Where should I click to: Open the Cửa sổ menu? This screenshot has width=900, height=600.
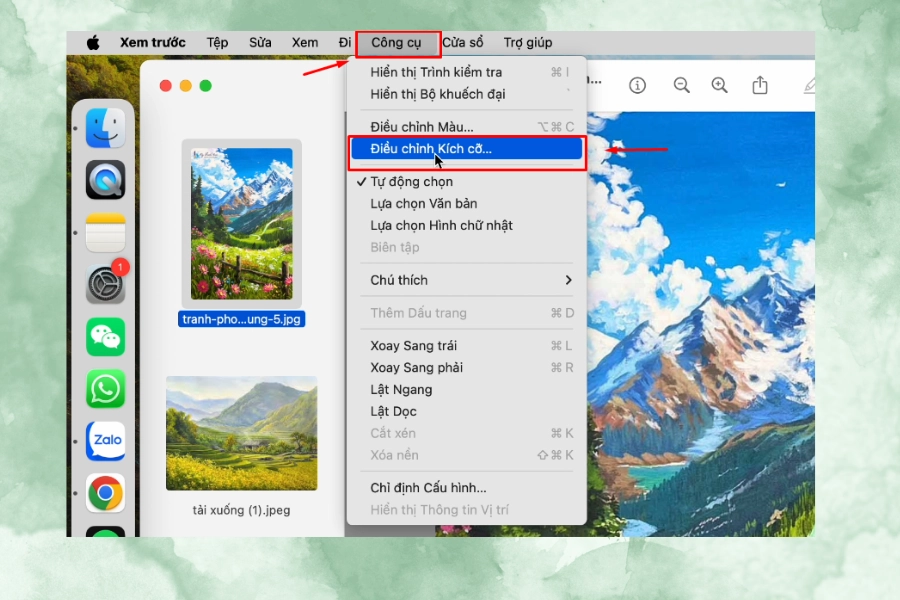pyautogui.click(x=463, y=42)
